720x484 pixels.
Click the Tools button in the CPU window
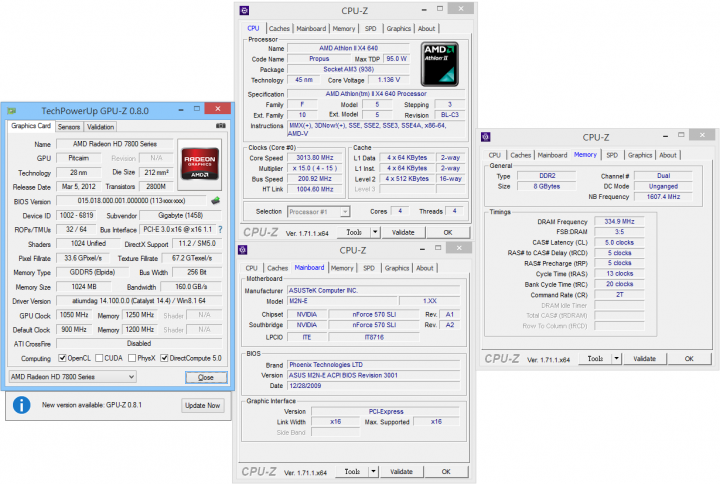[x=354, y=232]
